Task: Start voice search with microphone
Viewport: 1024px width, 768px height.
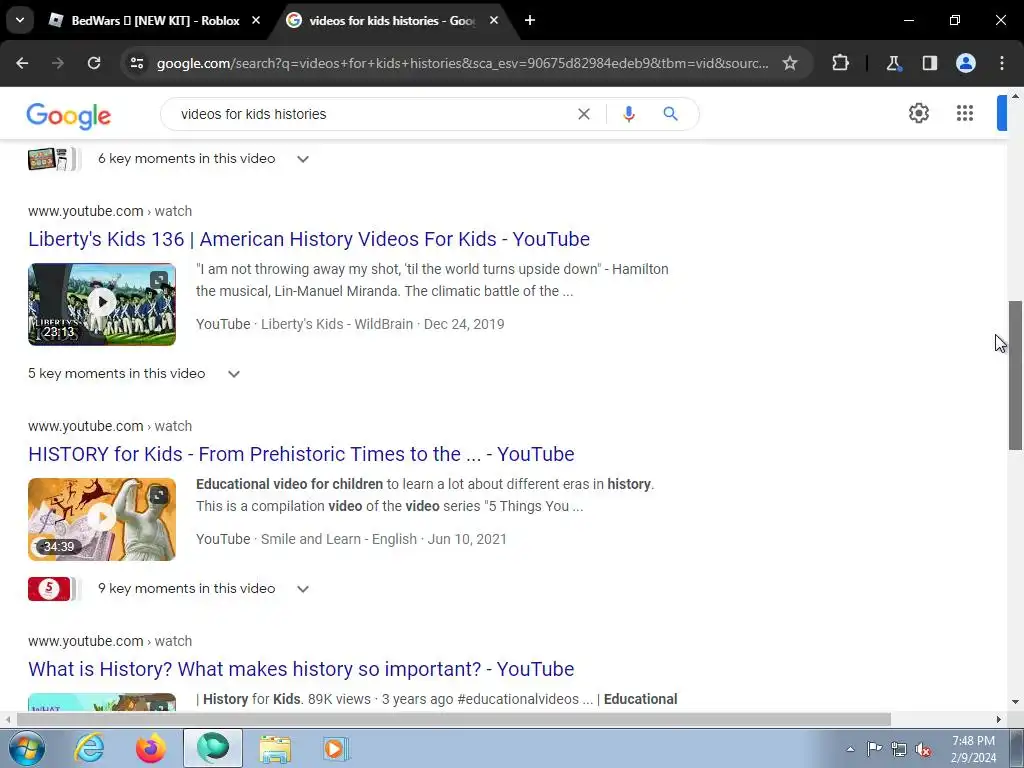Action: (x=628, y=114)
